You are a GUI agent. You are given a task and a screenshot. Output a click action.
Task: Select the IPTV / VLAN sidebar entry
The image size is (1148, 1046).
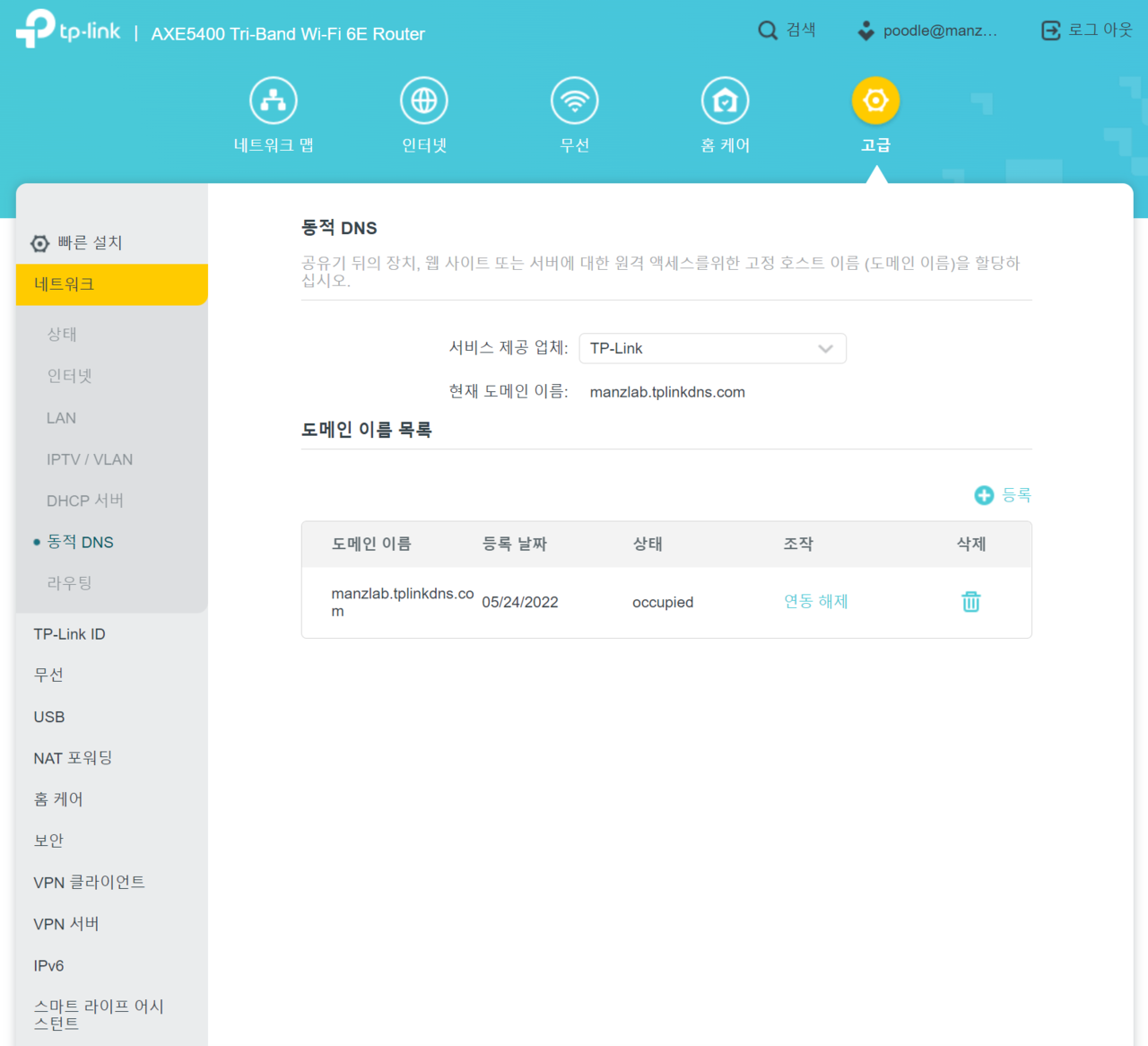coord(90,458)
